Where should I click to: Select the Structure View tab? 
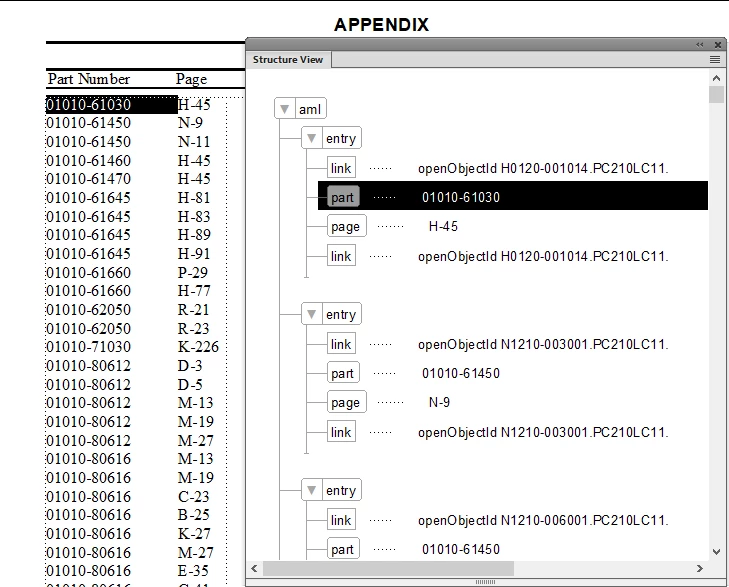(288, 59)
